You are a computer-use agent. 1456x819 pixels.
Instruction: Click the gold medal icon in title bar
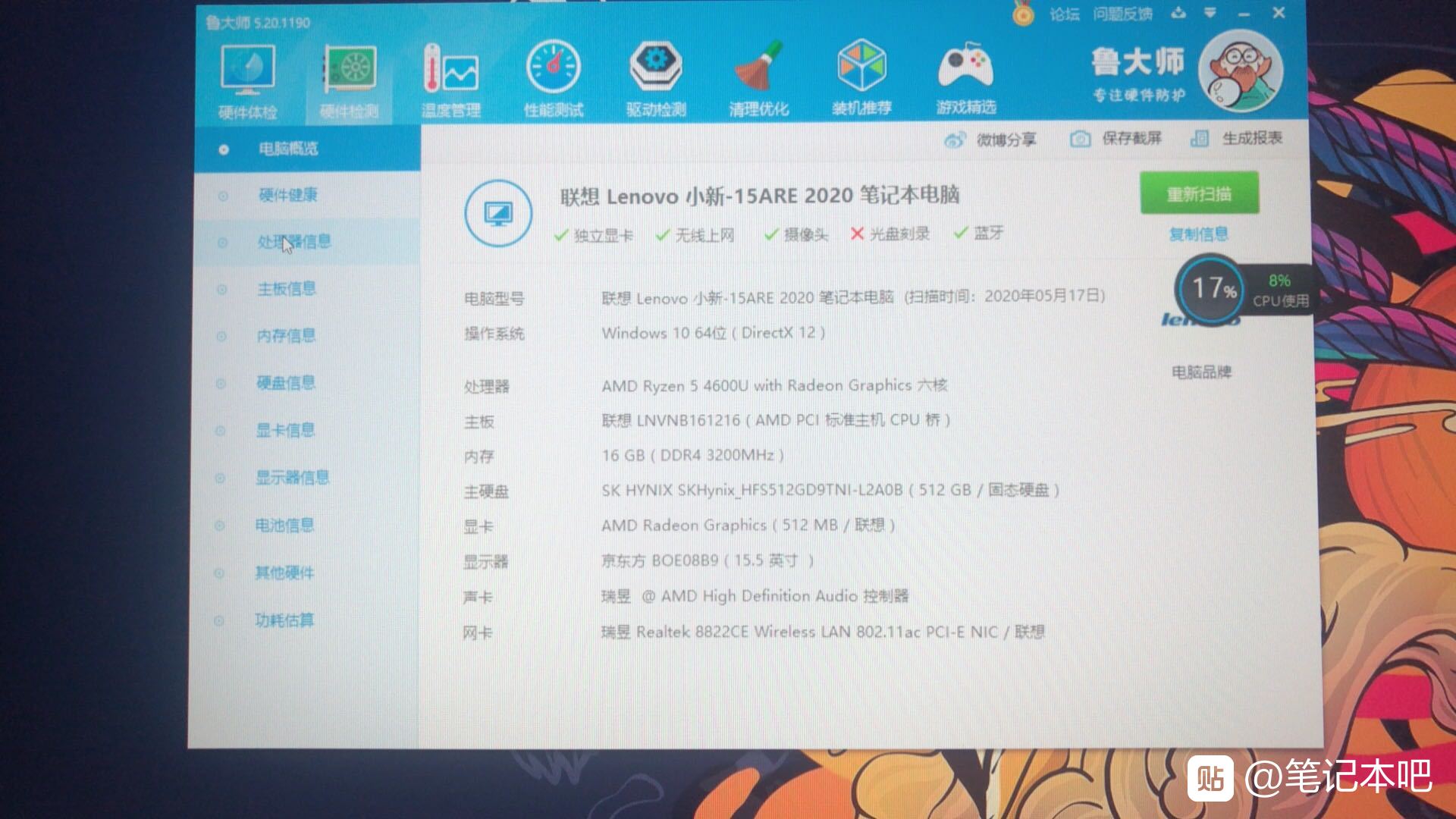[1023, 13]
